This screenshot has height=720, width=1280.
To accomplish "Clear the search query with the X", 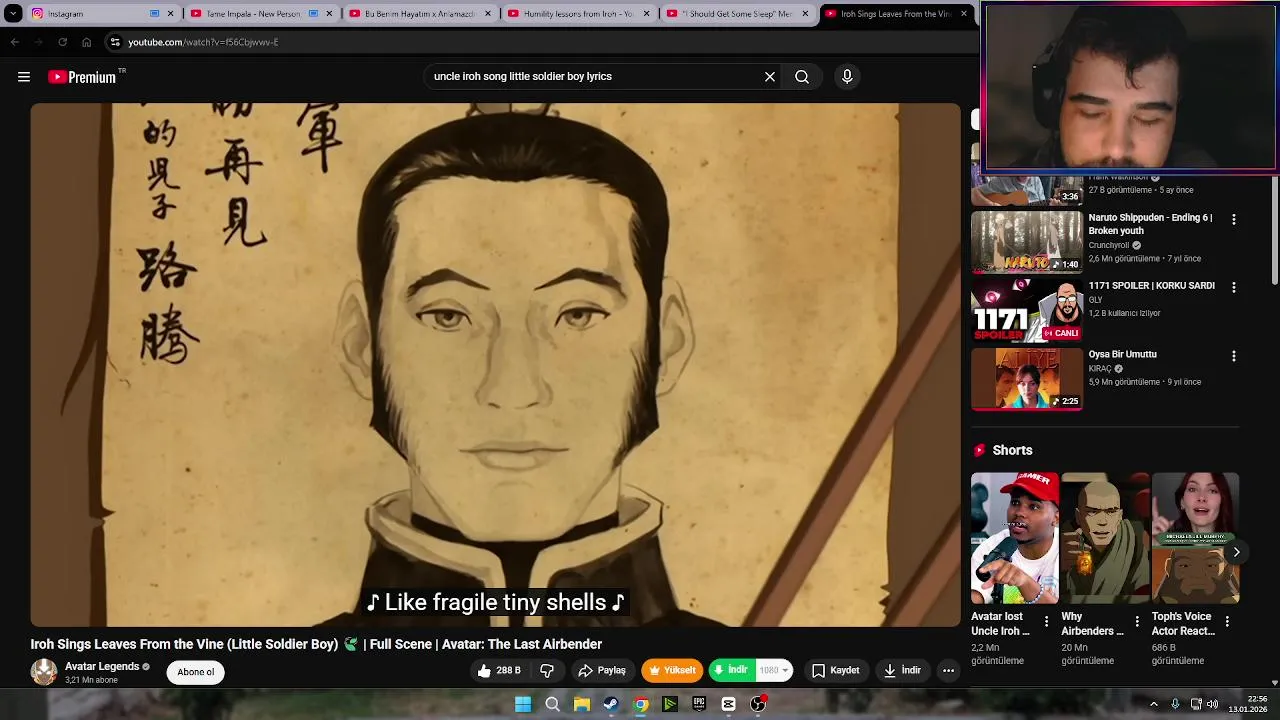I will [770, 77].
